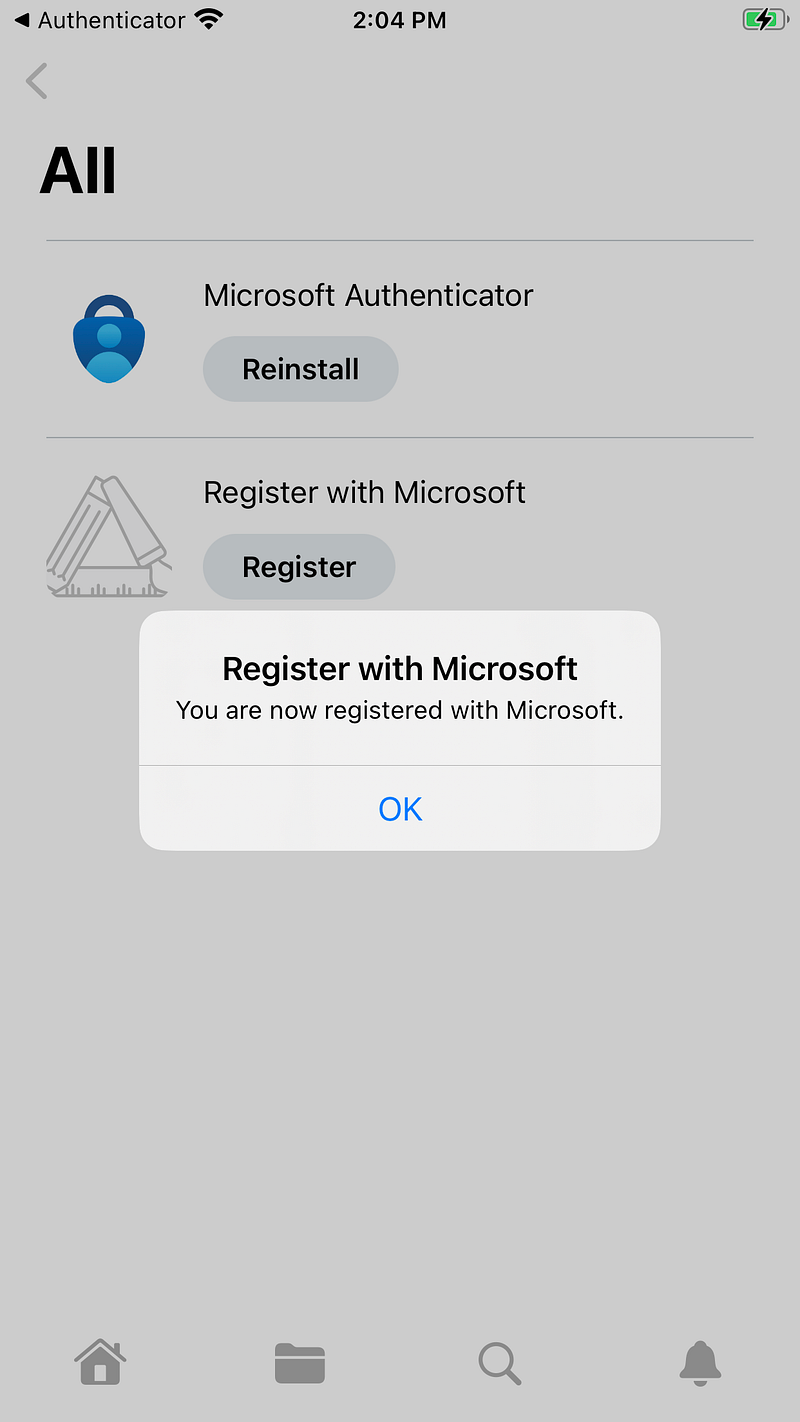The height and width of the screenshot is (1422, 800).
Task: Open Notifications via the bell icon
Action: click(x=700, y=1363)
